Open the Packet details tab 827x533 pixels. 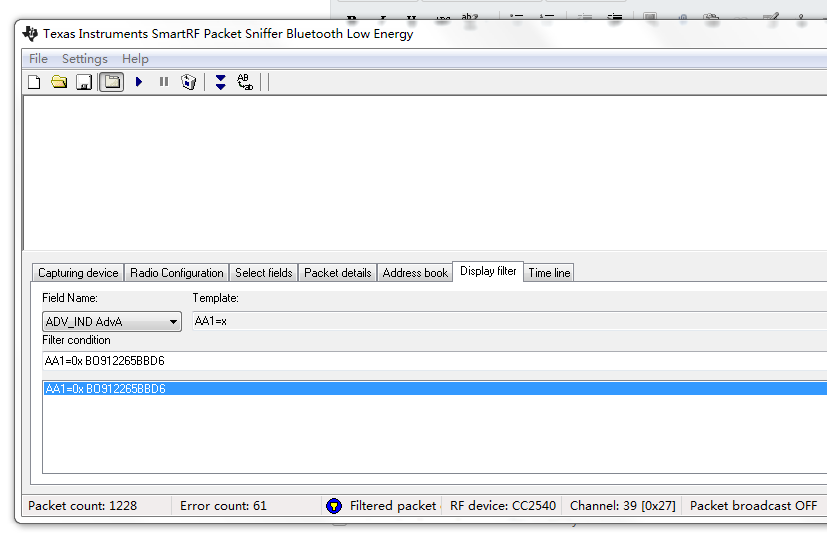tap(338, 273)
